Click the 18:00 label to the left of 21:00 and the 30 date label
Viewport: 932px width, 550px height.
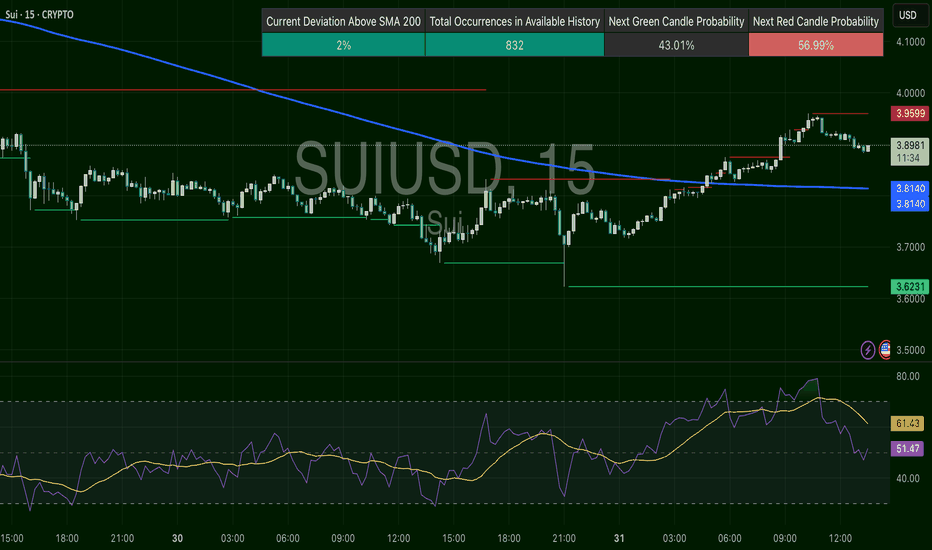(67, 538)
